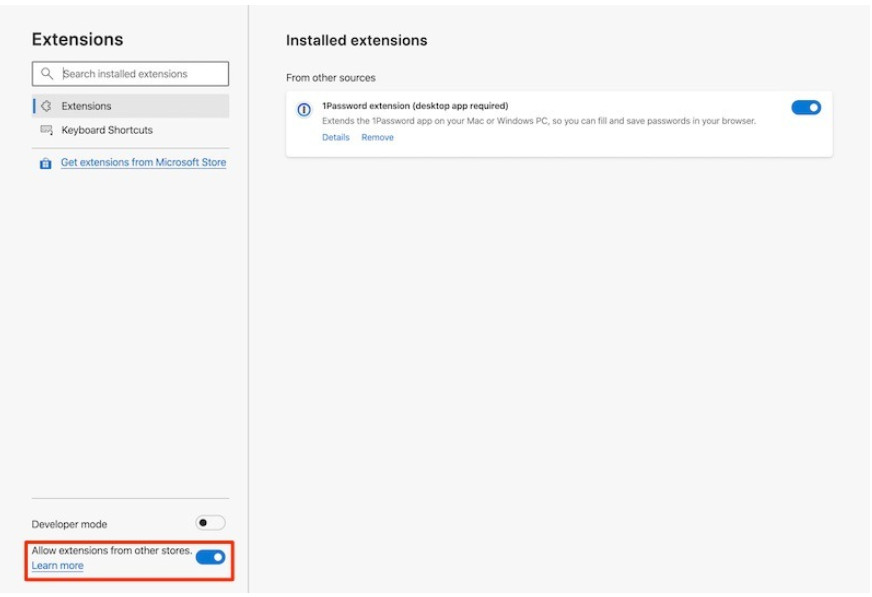Viewport: 872px width, 597px height.
Task: Click the Installed extensions heading
Action: tap(356, 40)
